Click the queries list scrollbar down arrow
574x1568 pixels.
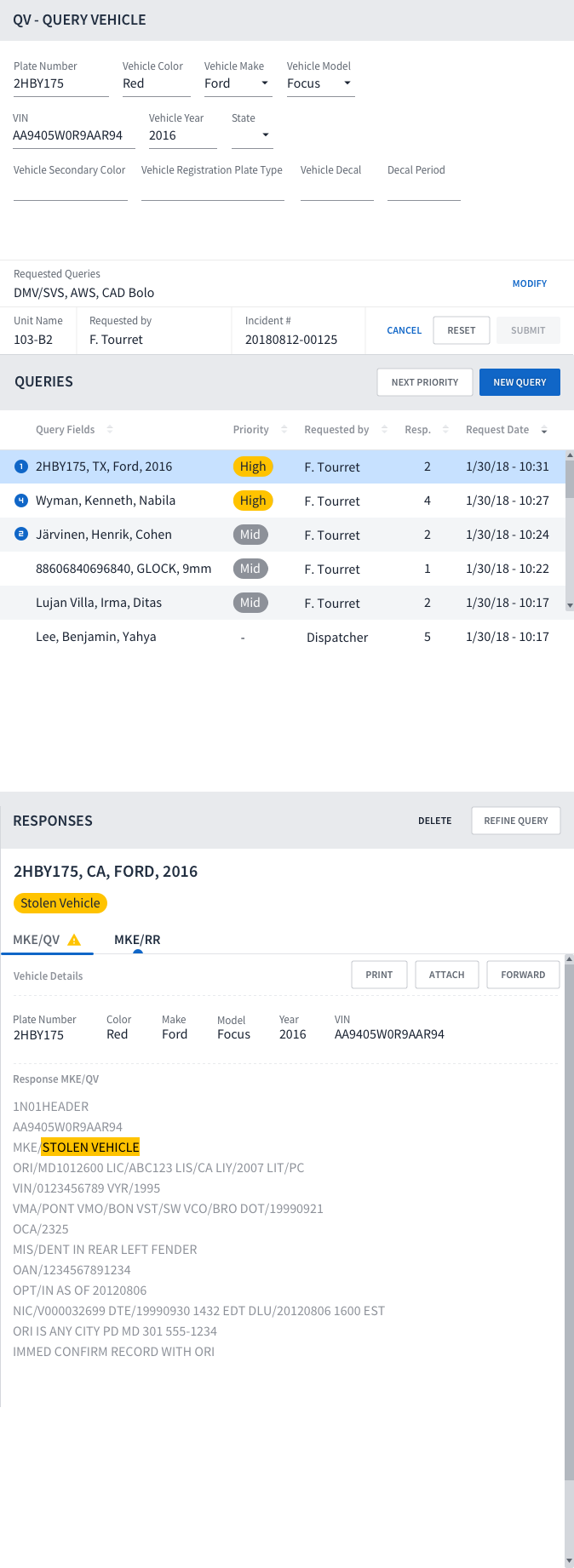pos(570,605)
